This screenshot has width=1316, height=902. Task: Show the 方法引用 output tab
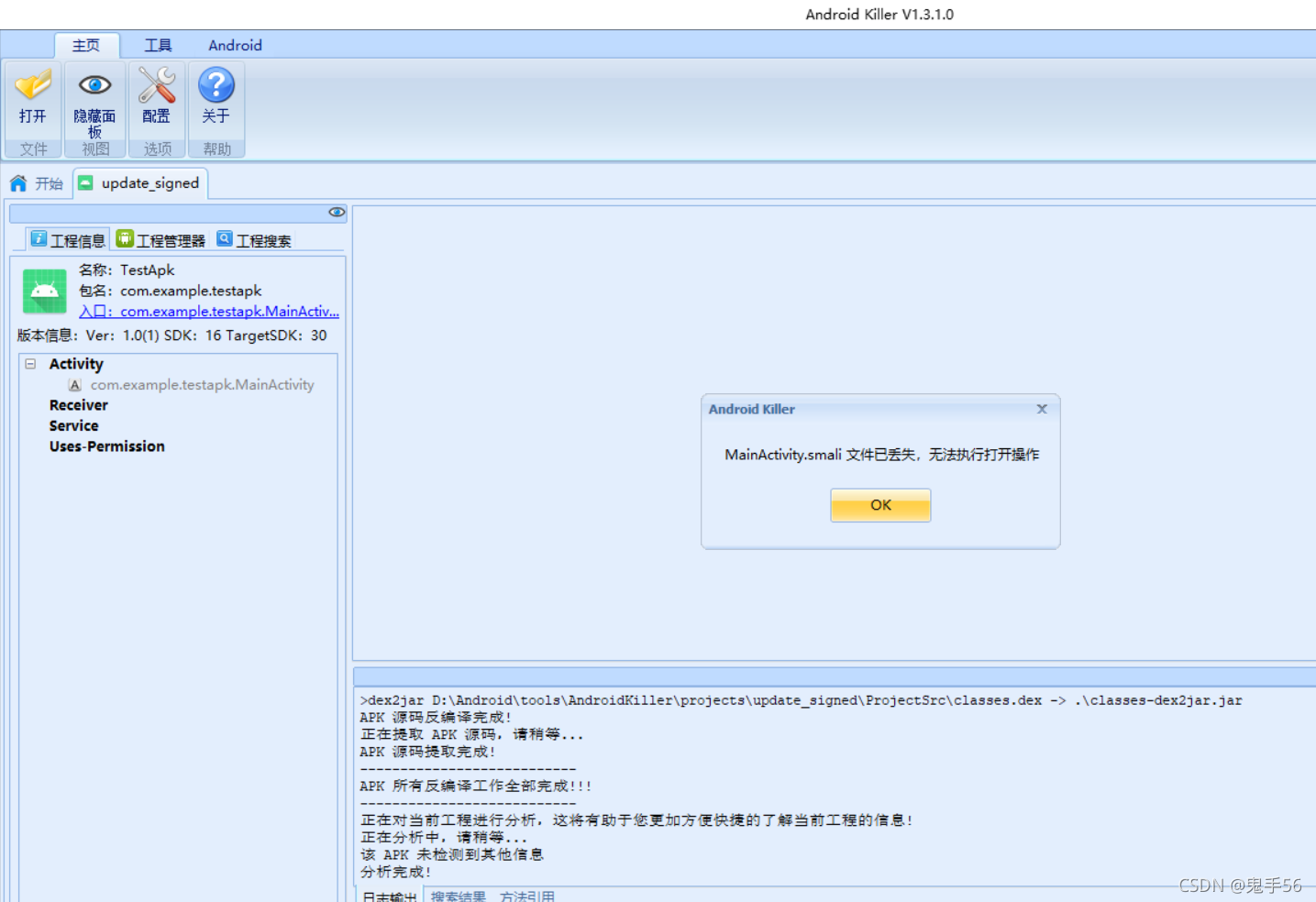[x=527, y=896]
